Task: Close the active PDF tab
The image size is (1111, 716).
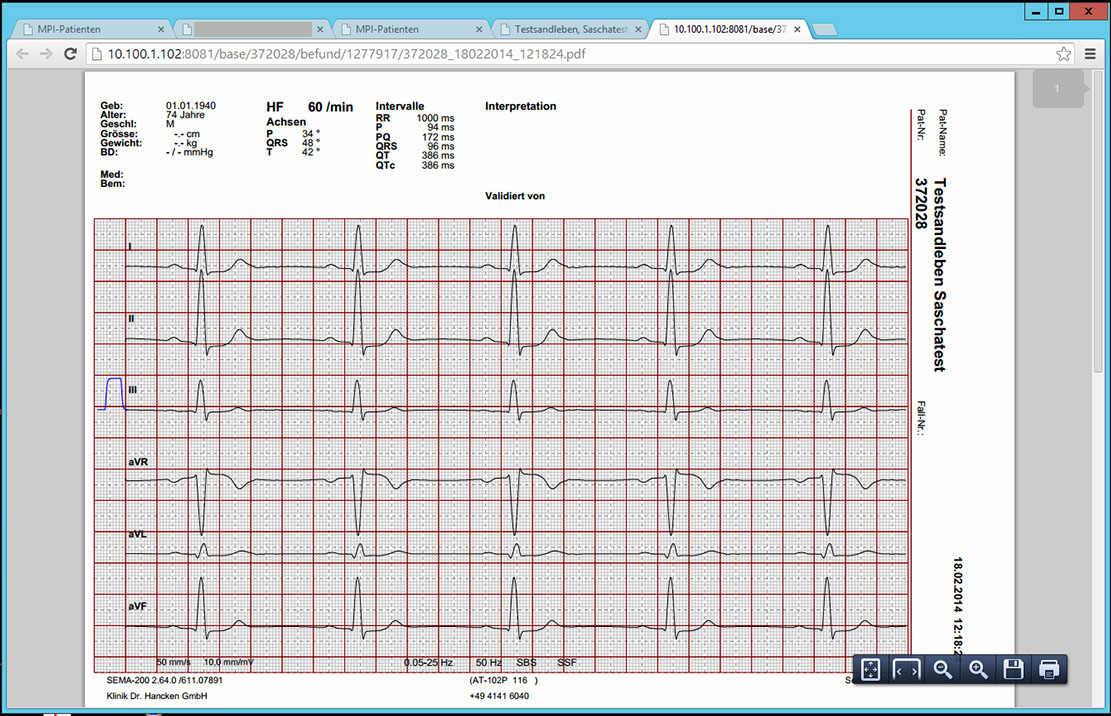Action: (795, 30)
